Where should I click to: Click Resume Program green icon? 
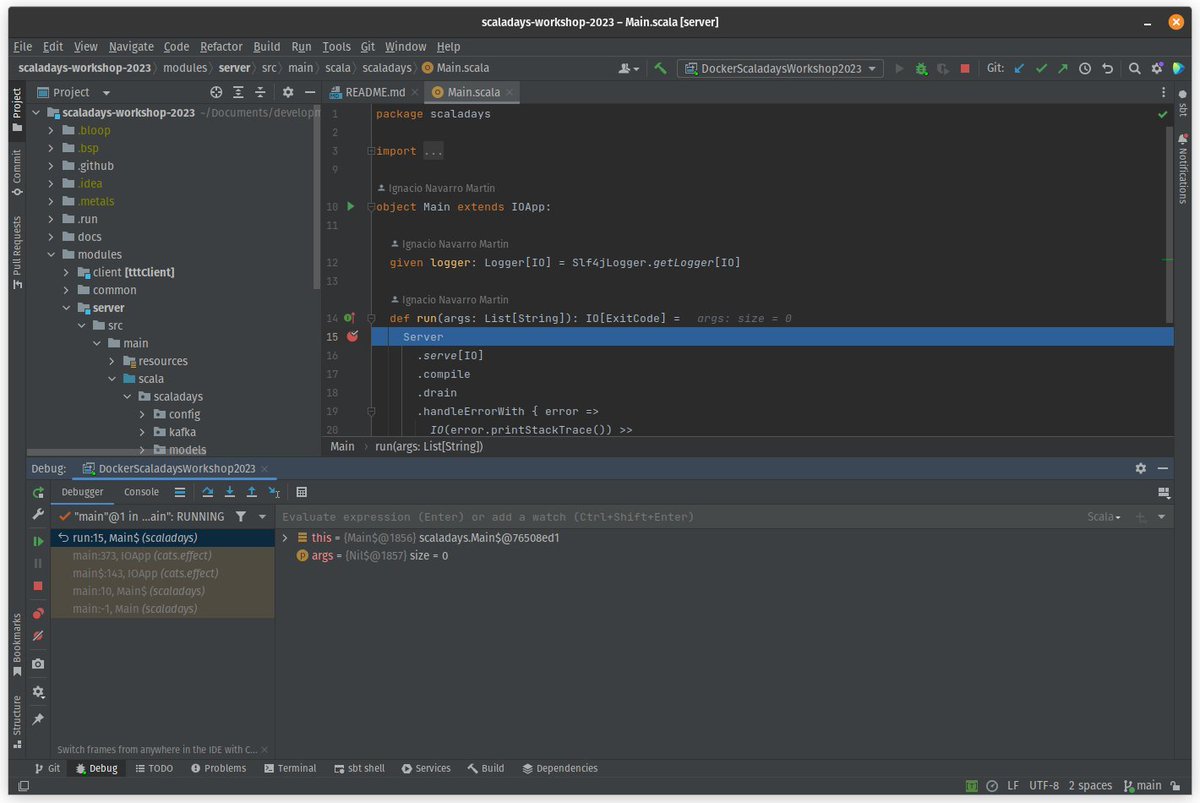coord(38,541)
